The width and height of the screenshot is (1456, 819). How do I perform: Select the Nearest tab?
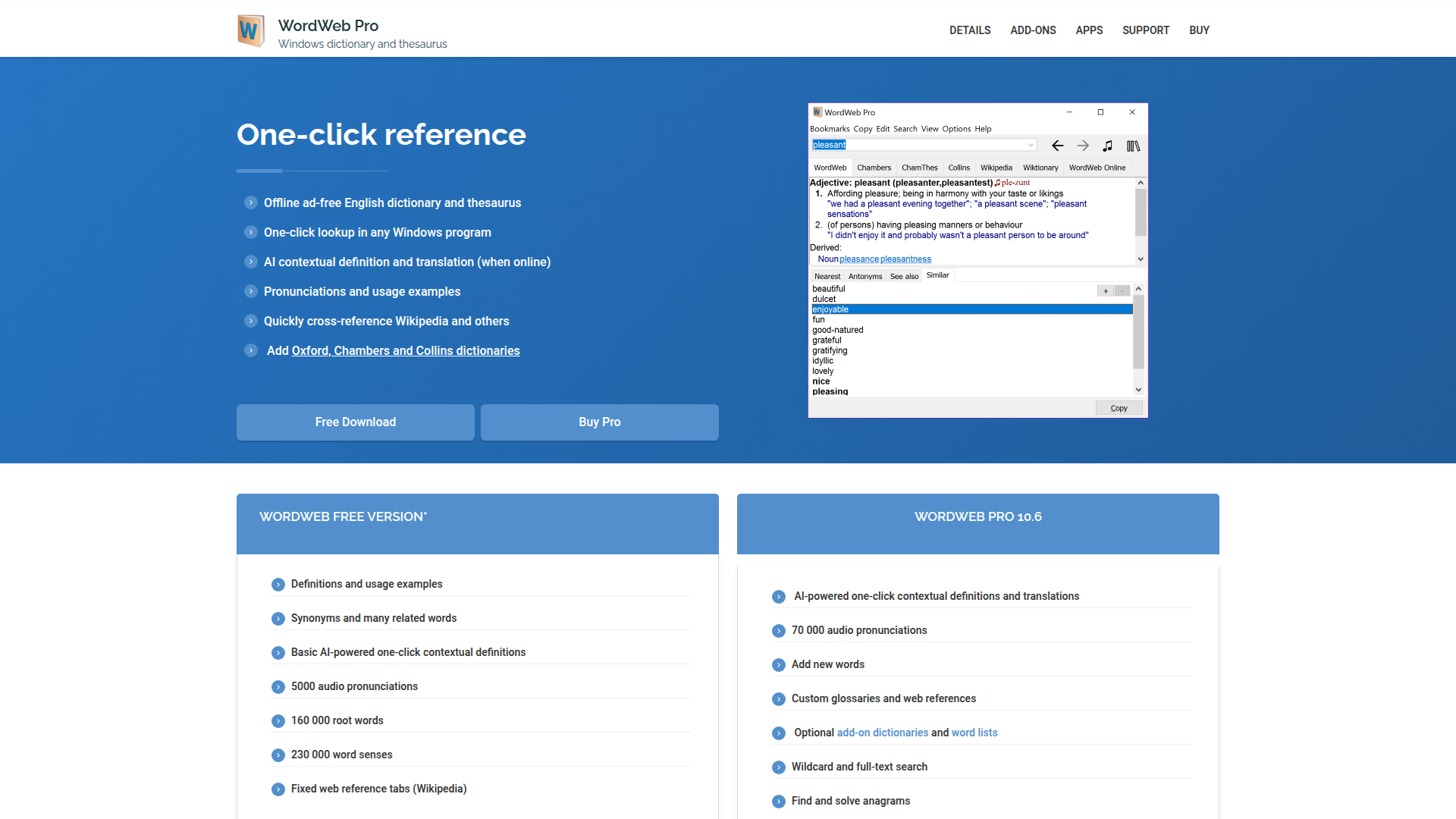click(827, 276)
